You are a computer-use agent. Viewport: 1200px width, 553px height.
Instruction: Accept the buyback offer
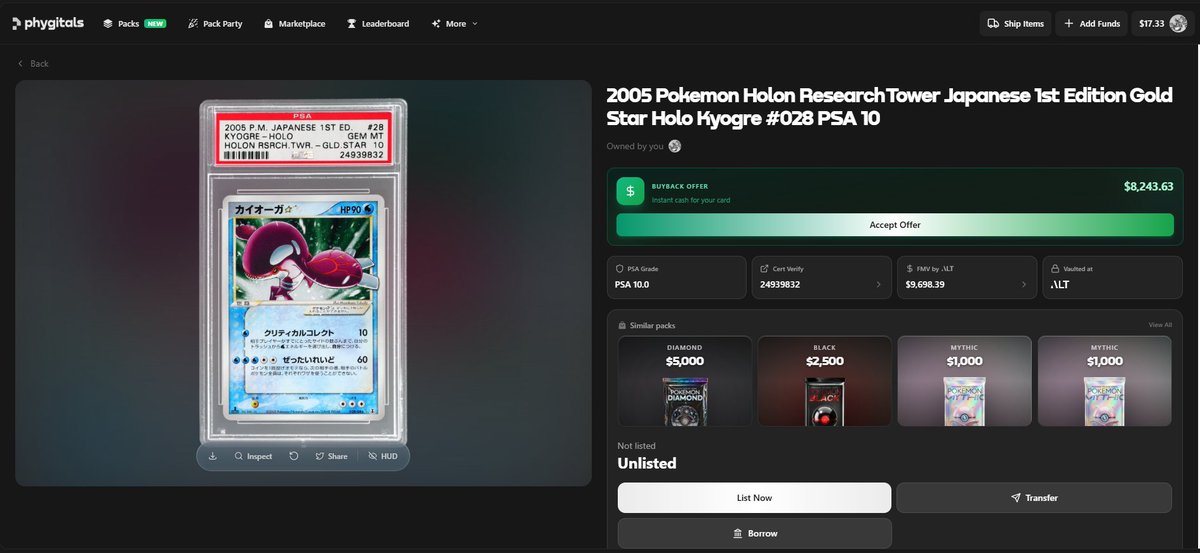[x=895, y=225]
